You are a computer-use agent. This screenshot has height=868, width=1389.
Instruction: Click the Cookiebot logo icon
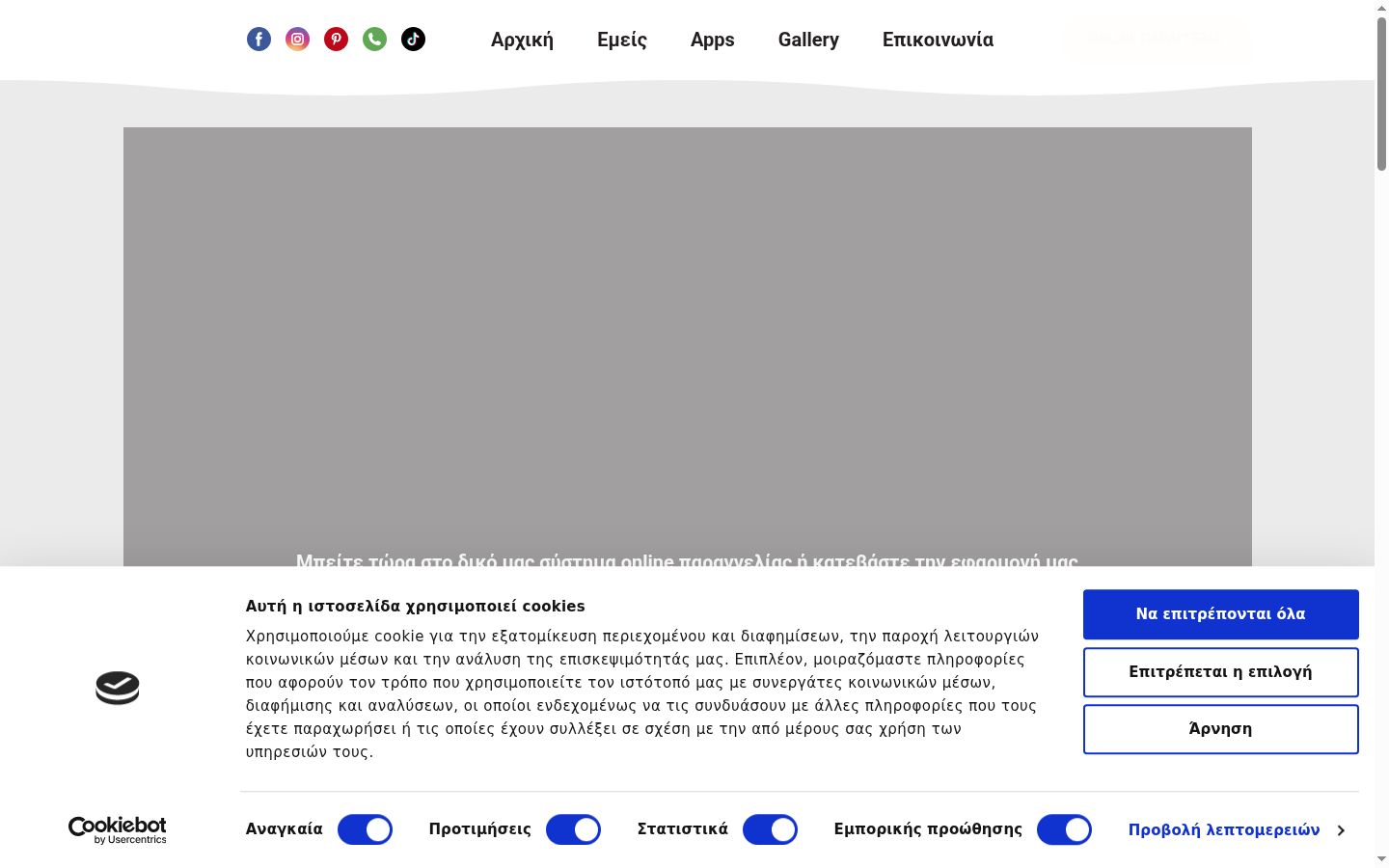click(118, 688)
